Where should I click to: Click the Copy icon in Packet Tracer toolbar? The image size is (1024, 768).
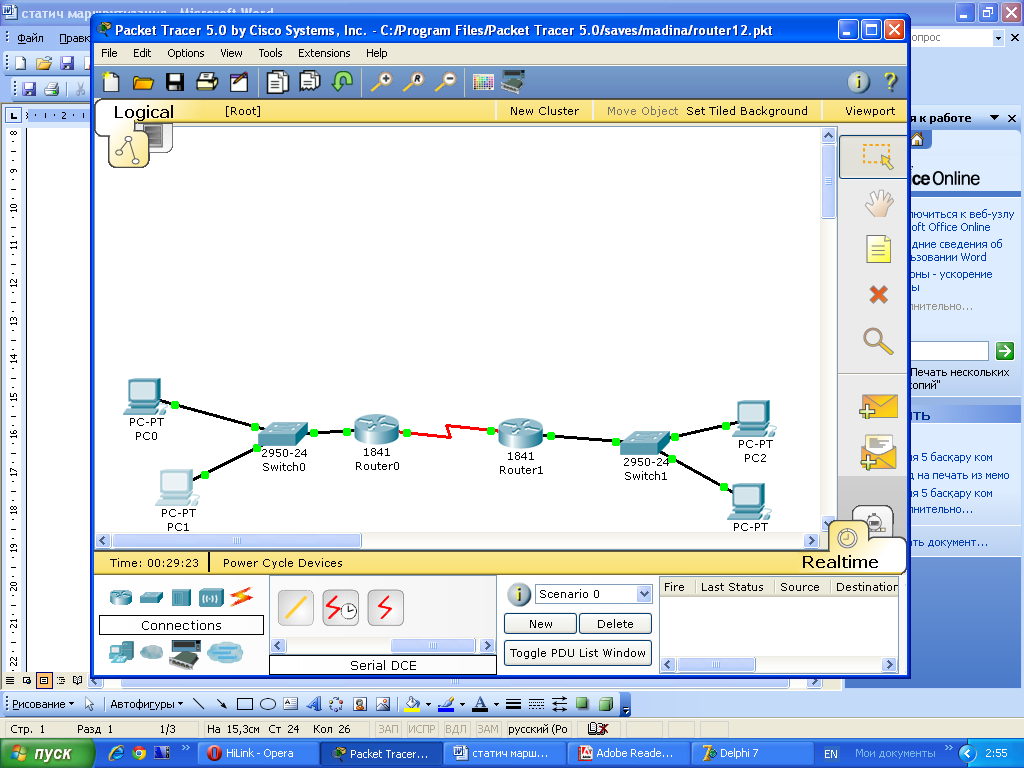[277, 82]
